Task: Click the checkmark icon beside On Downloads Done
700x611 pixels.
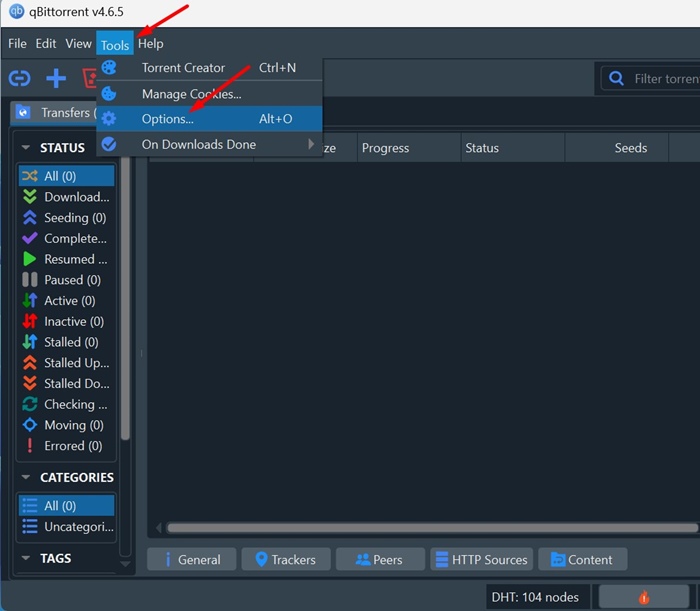Action: [x=109, y=144]
